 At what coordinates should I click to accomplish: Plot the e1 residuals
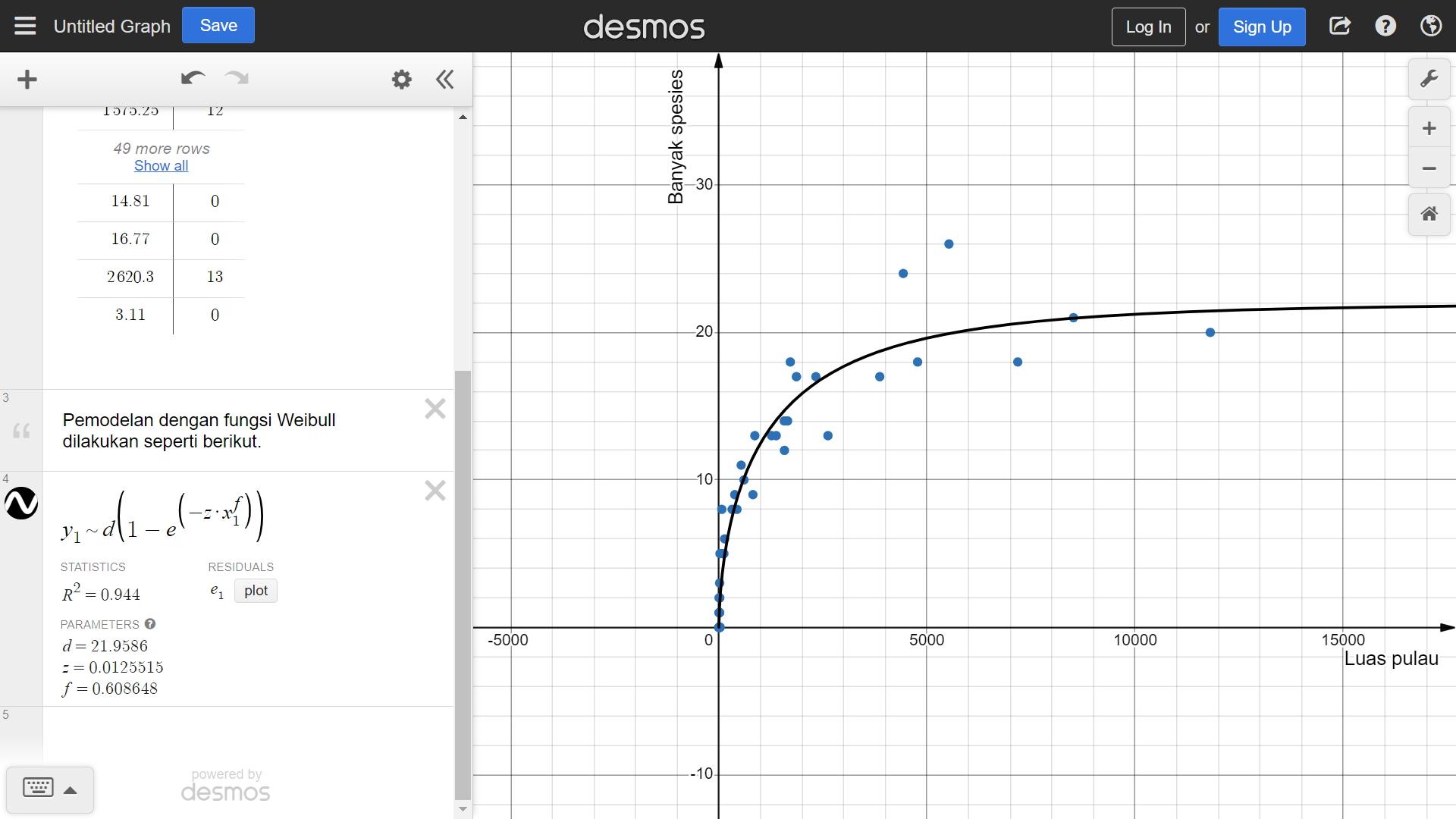pyautogui.click(x=256, y=591)
